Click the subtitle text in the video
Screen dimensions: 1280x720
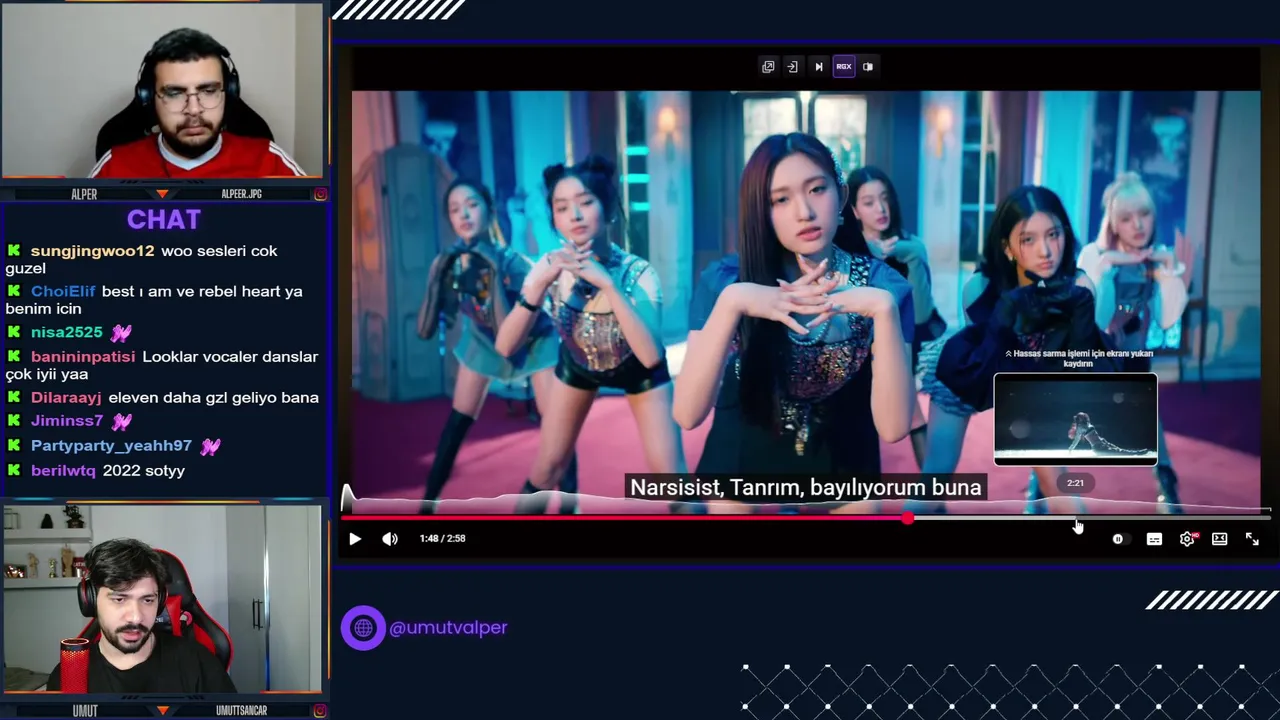[805, 487]
